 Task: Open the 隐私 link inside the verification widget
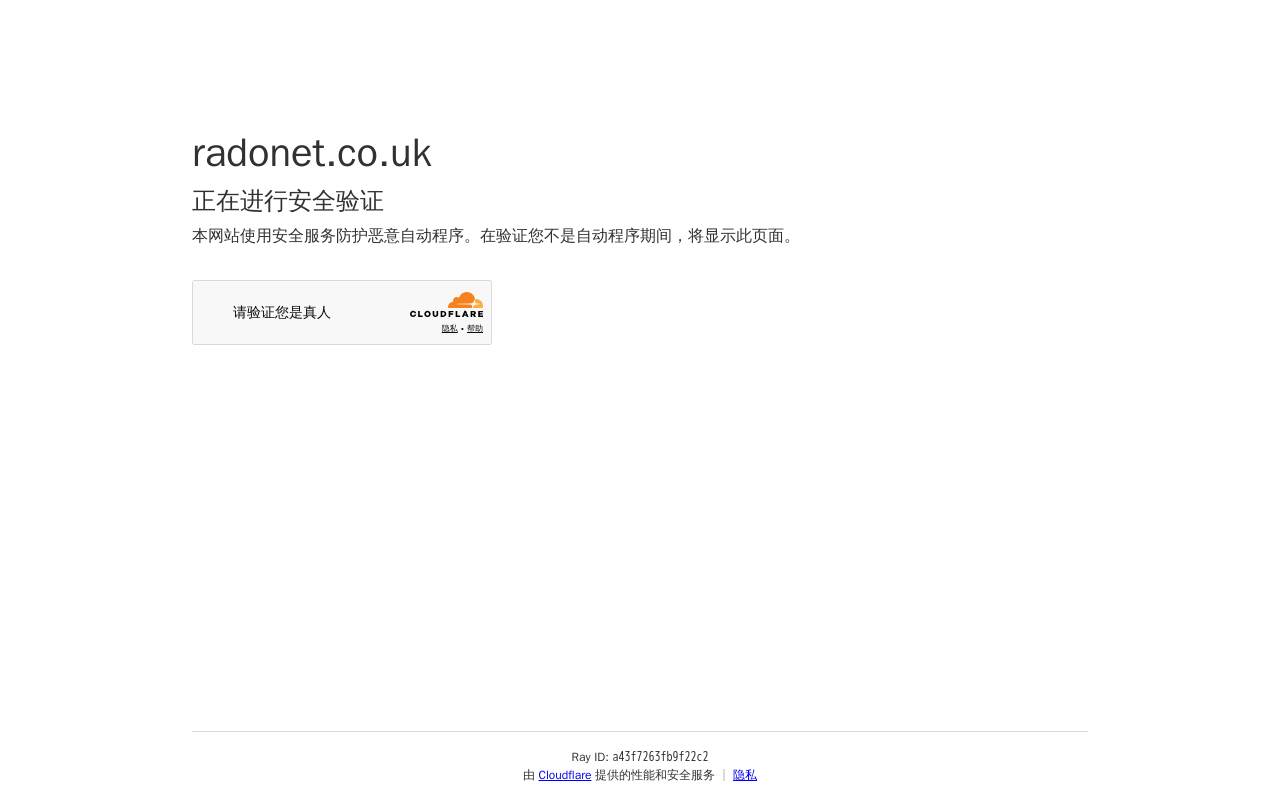coord(450,329)
